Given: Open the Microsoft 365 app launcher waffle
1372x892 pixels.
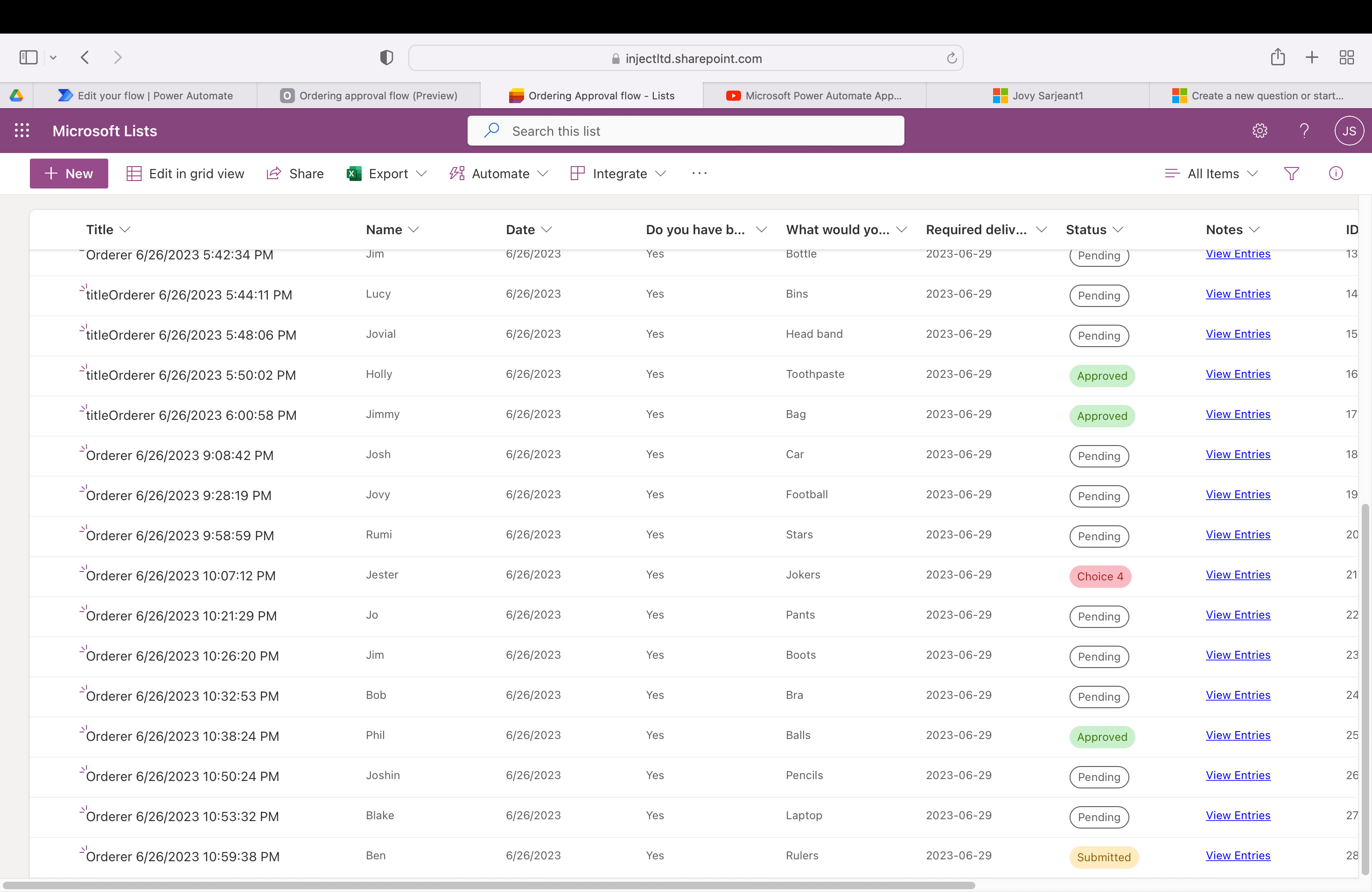Looking at the screenshot, I should pyautogui.click(x=22, y=131).
